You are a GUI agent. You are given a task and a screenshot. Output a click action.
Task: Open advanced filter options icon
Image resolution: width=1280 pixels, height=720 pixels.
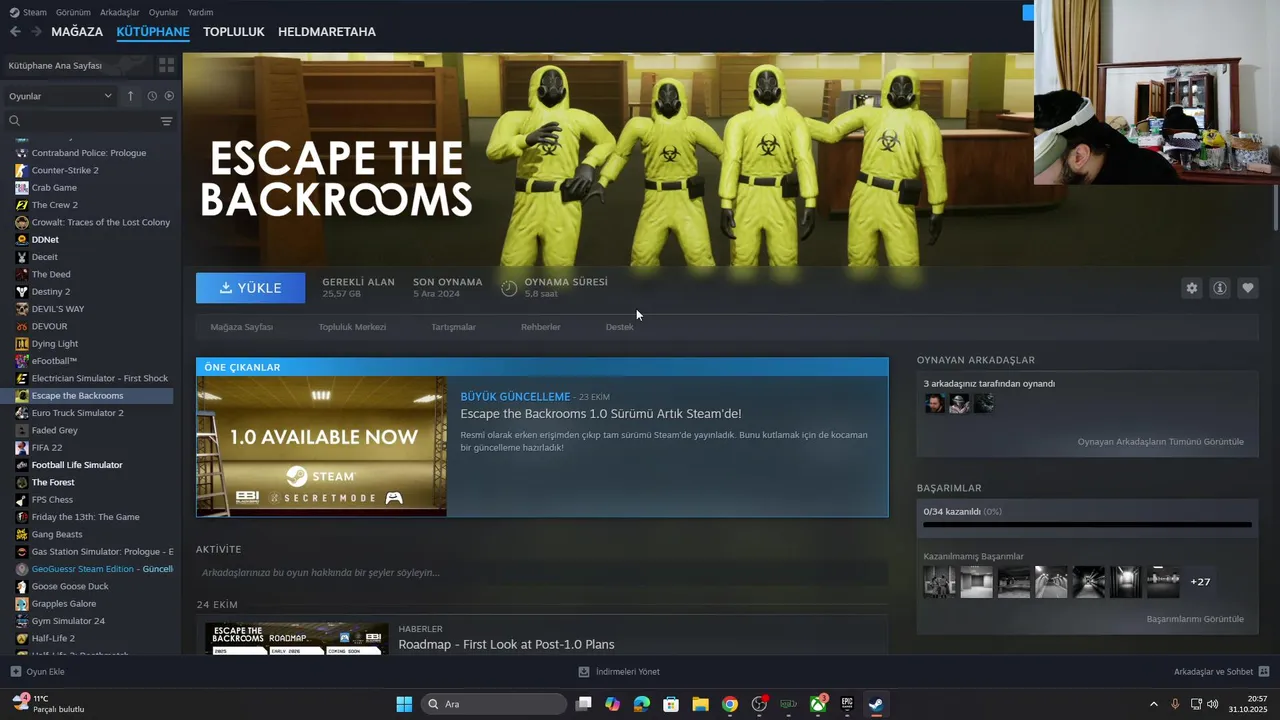166,121
